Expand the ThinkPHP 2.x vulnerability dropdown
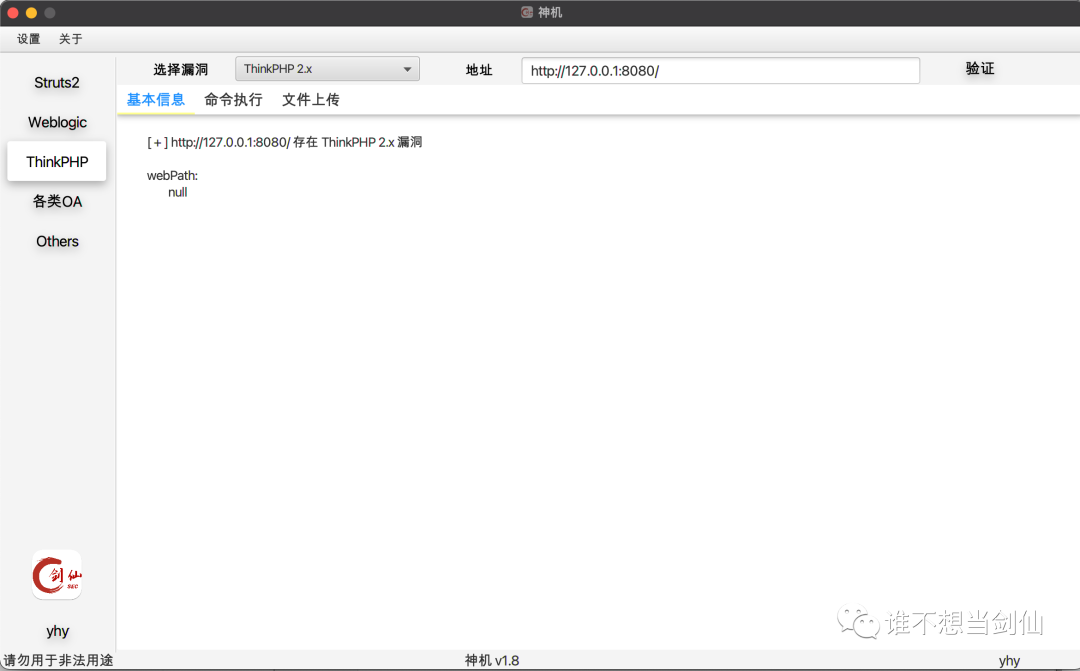This screenshot has height=671, width=1080. 327,69
